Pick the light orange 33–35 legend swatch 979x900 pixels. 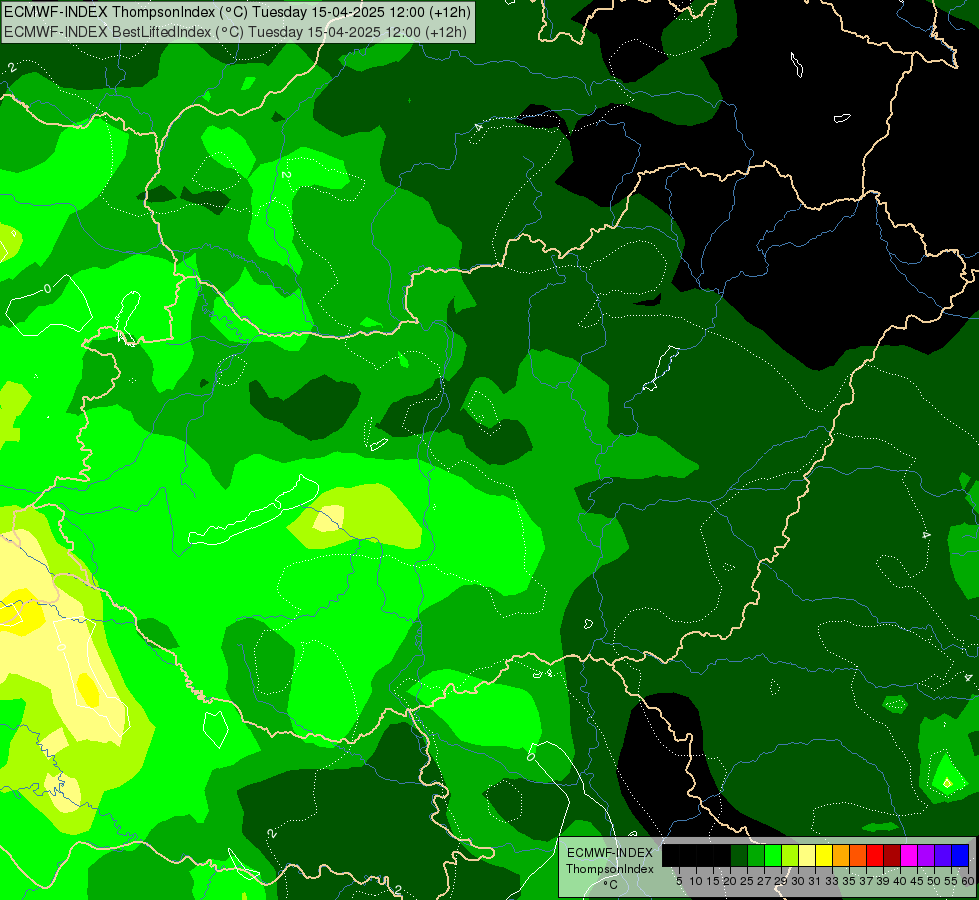tap(841, 855)
